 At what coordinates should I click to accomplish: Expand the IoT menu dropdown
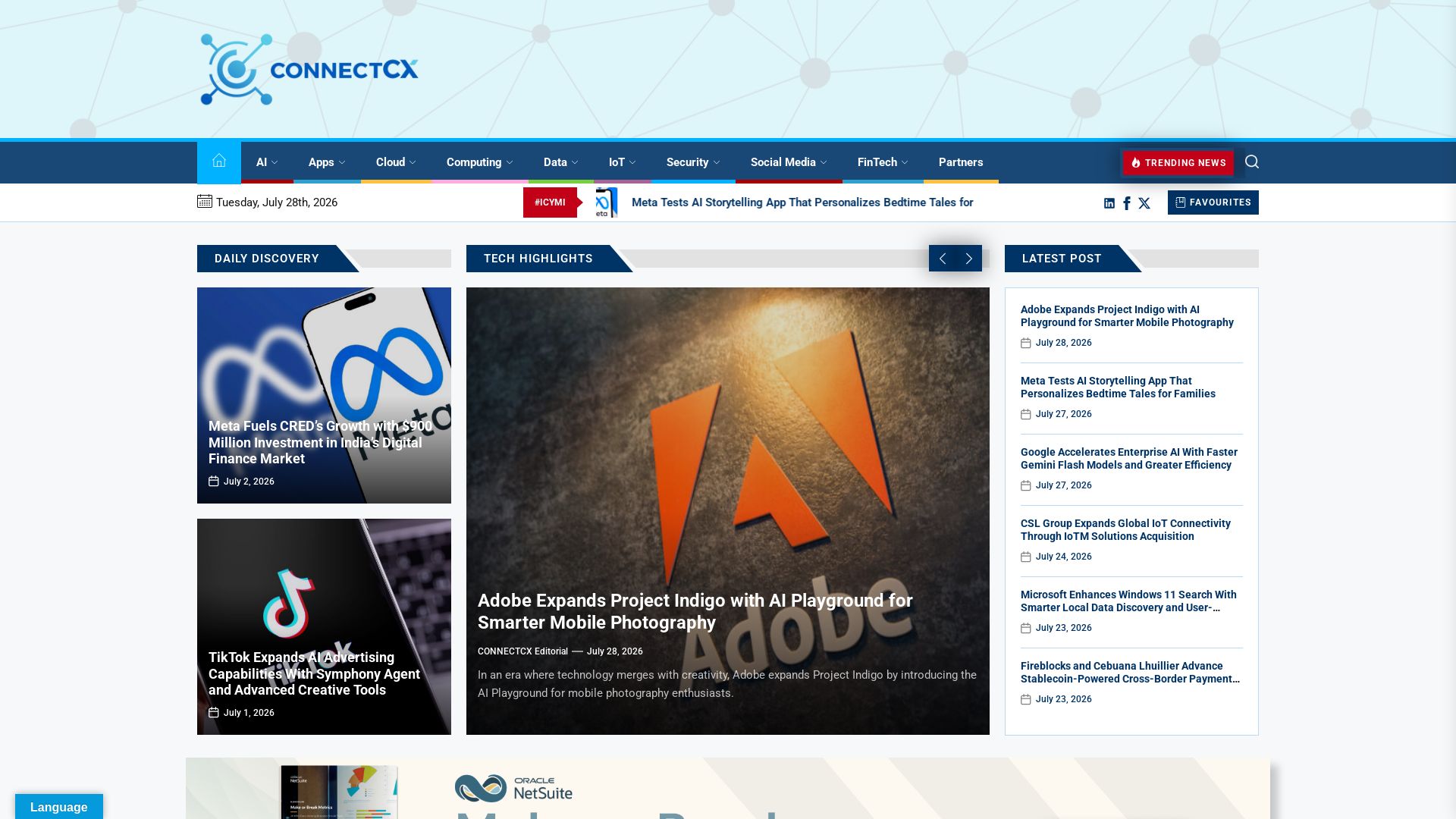click(x=622, y=162)
